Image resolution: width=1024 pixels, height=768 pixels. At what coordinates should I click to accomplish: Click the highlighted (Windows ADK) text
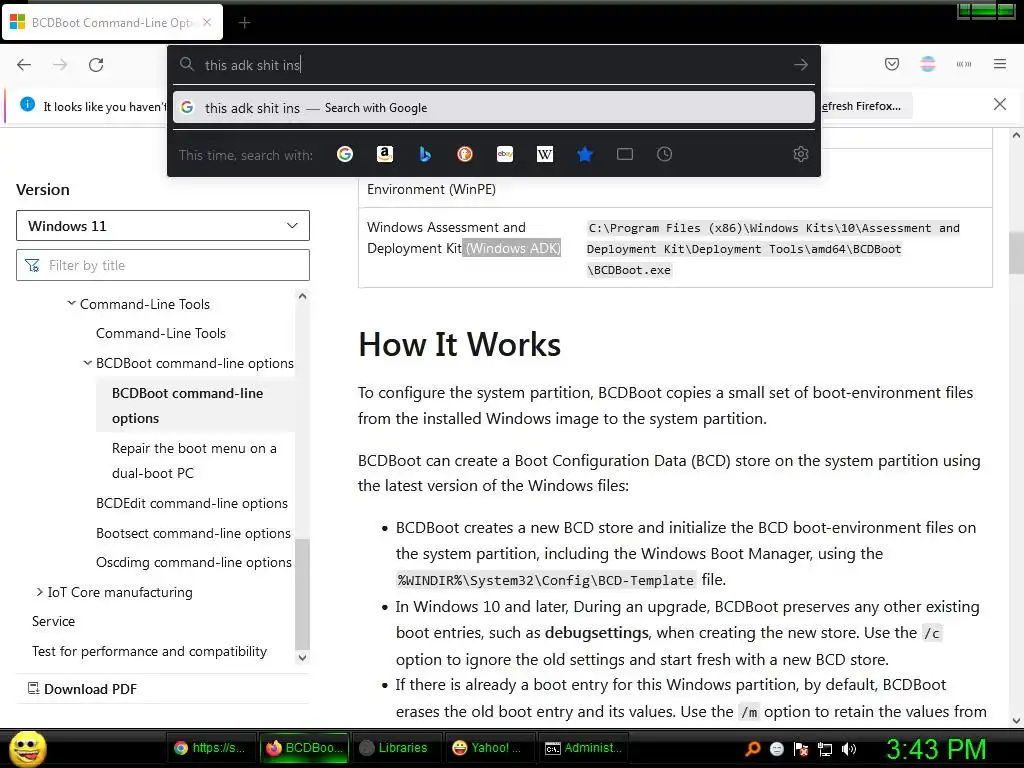tap(513, 248)
